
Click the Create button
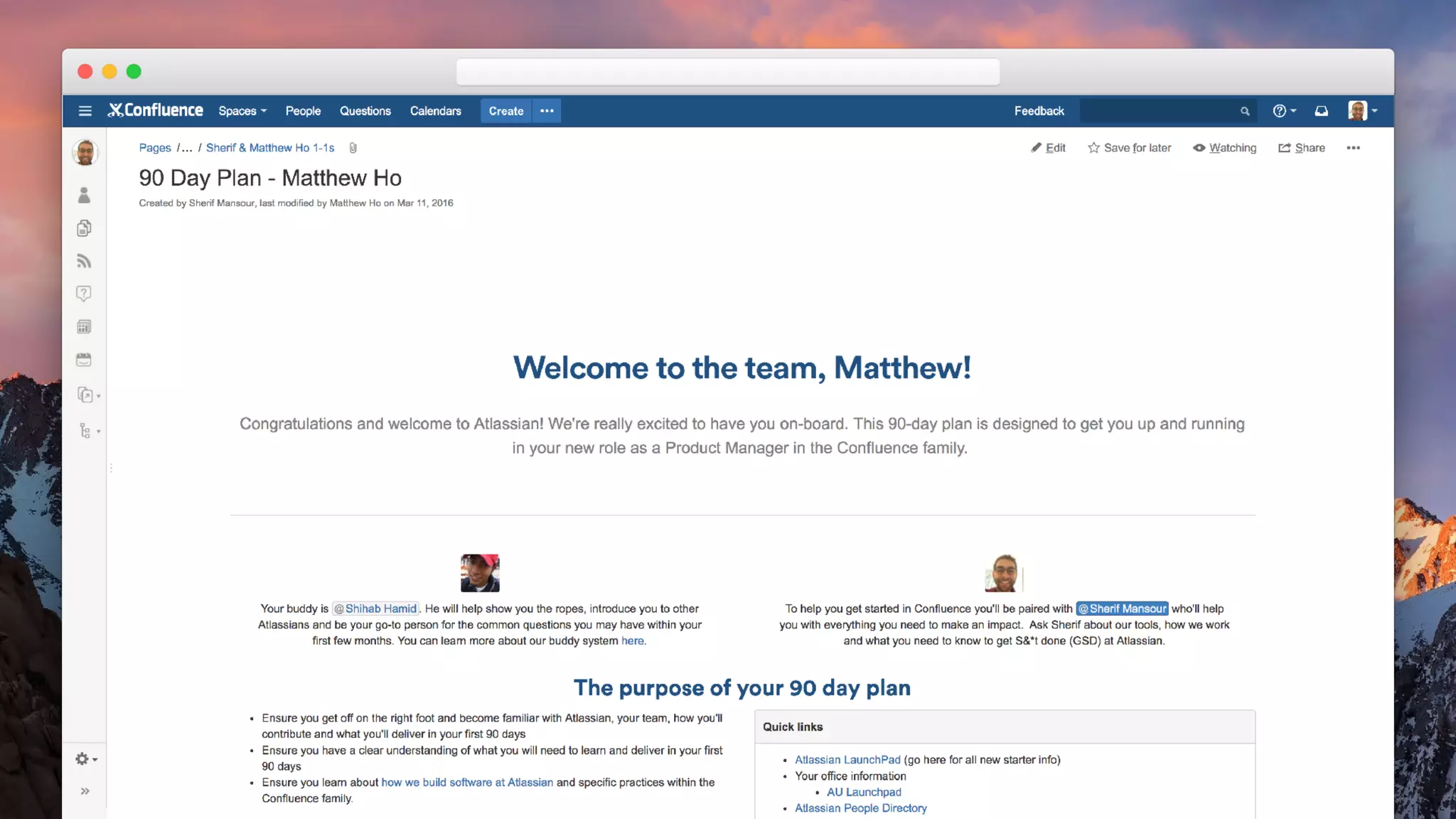point(505,111)
